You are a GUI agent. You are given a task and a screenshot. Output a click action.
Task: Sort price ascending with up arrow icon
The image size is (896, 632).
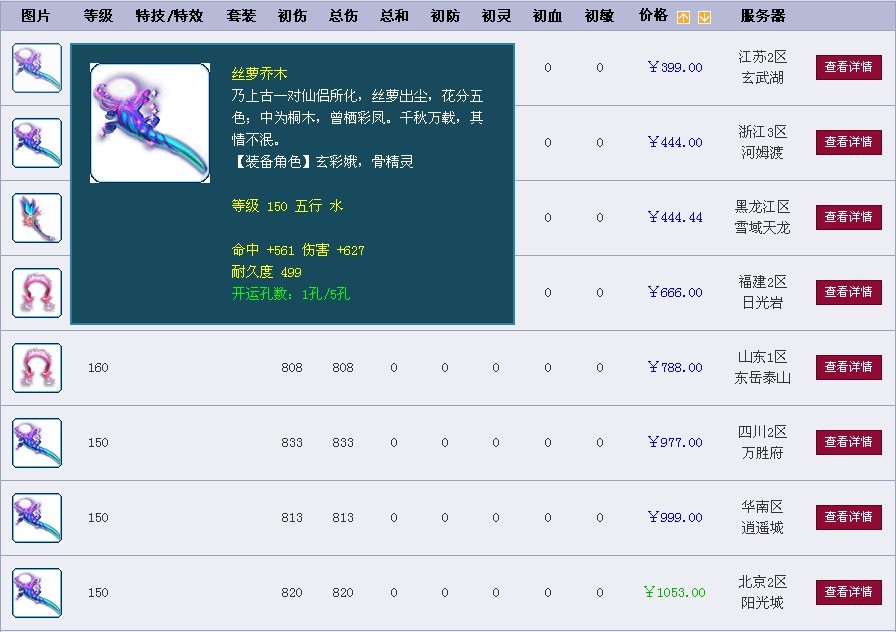pos(683,18)
